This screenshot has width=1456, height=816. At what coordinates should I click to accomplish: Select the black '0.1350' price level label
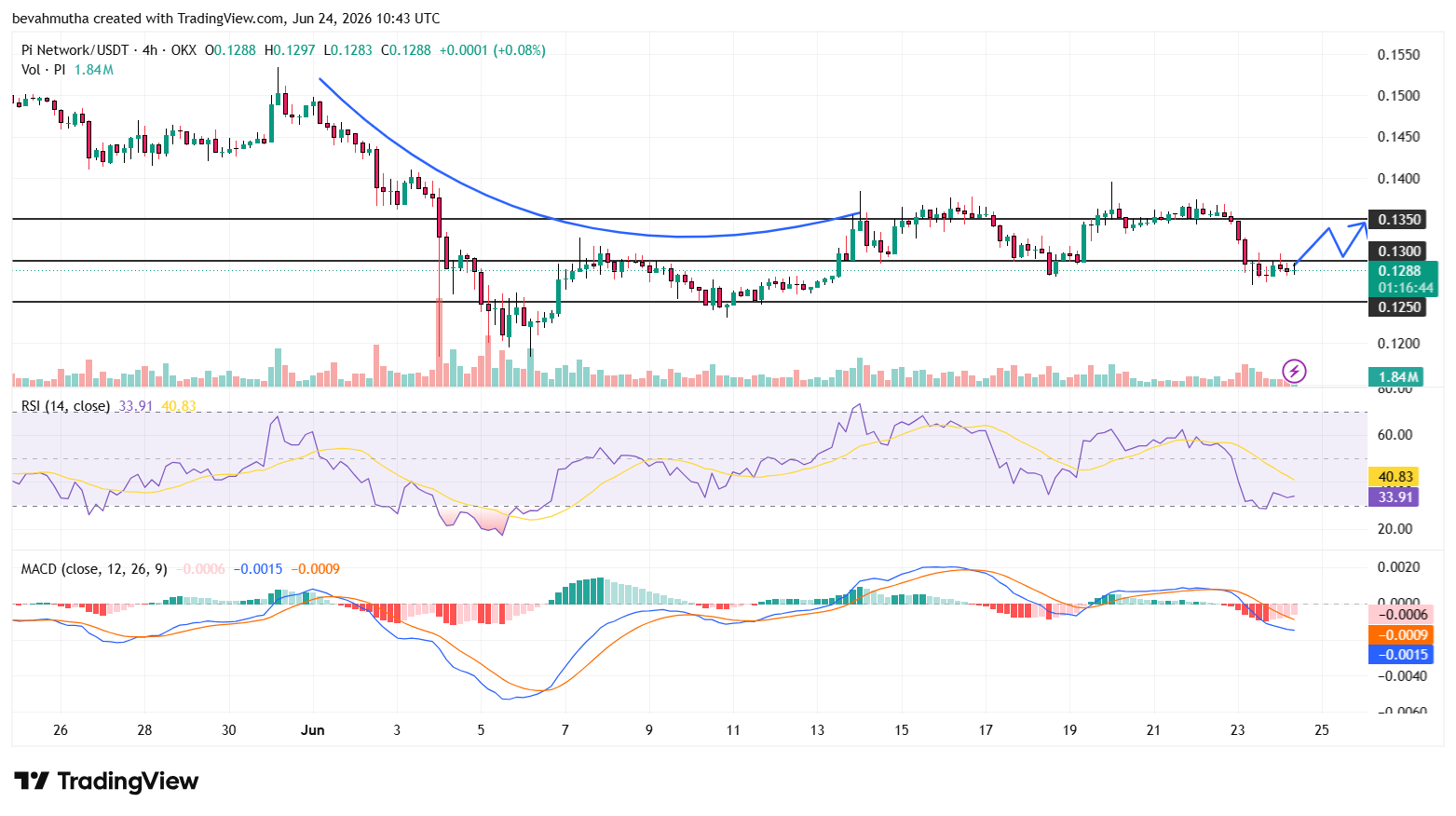(1399, 220)
